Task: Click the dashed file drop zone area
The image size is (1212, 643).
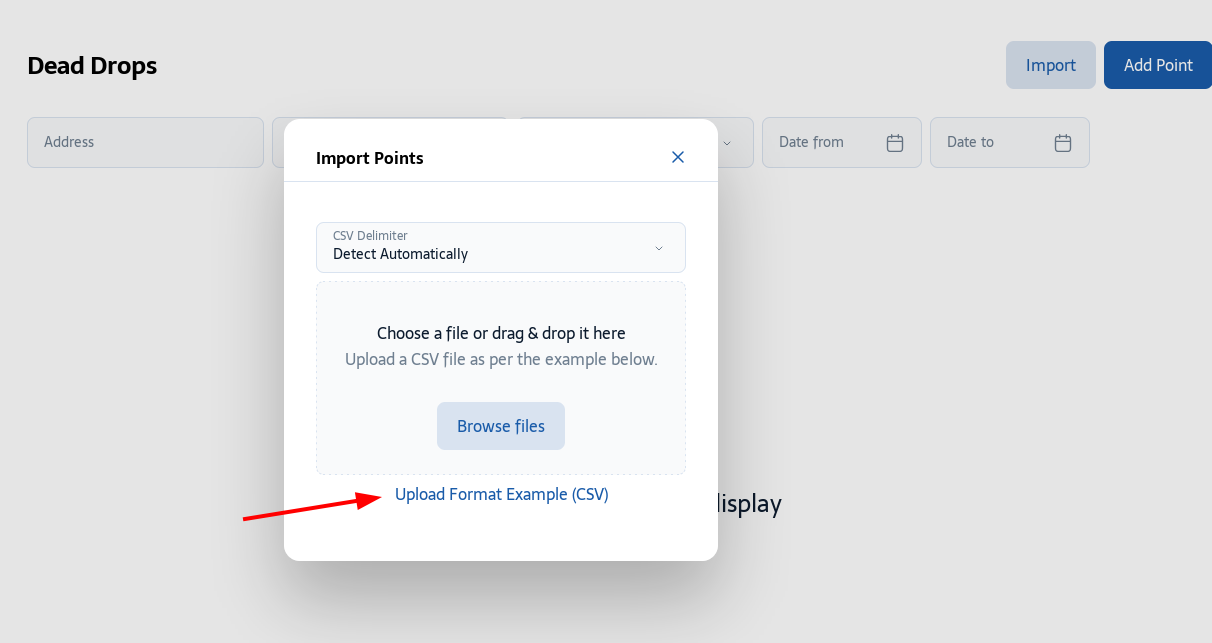Action: click(501, 378)
